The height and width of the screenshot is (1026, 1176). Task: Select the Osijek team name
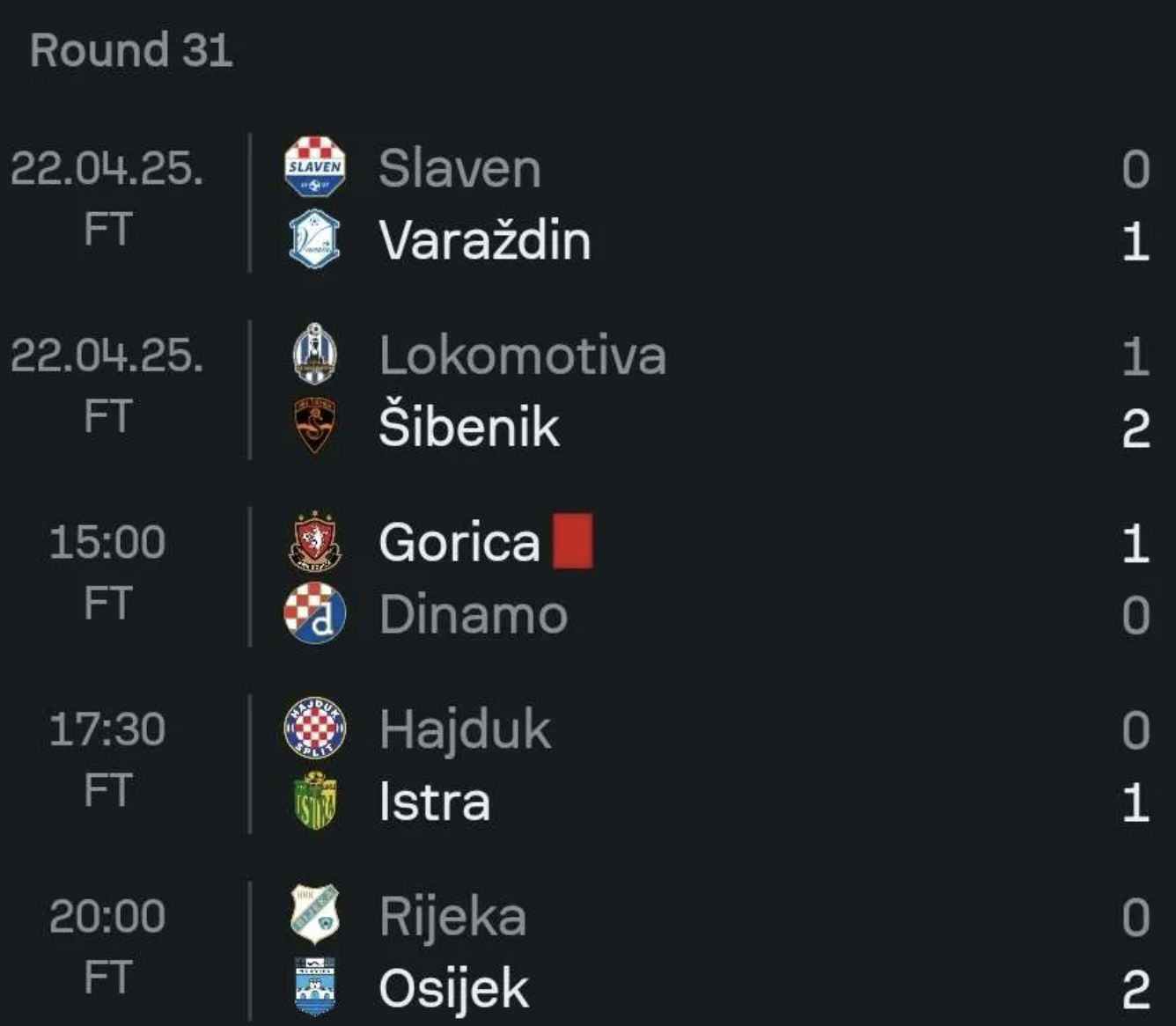click(x=453, y=989)
